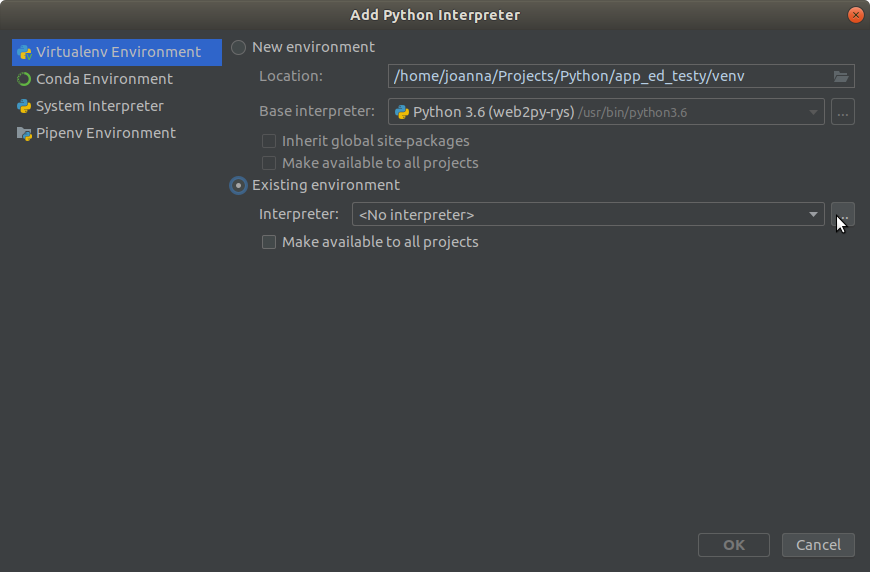The height and width of the screenshot is (572, 870).
Task: Expand the Base interpreter dropdown arrow
Action: click(813, 113)
